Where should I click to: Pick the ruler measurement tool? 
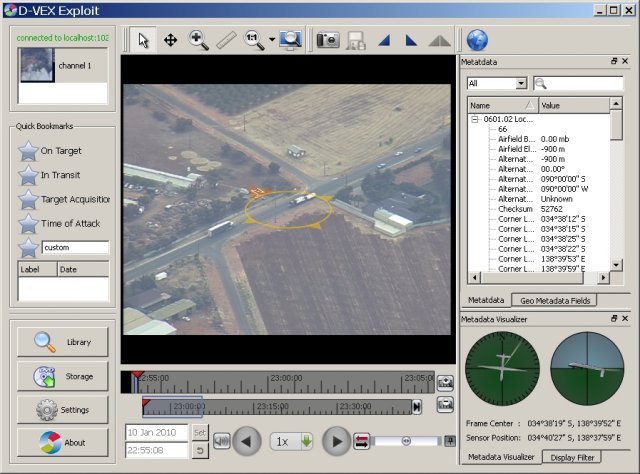click(x=226, y=40)
